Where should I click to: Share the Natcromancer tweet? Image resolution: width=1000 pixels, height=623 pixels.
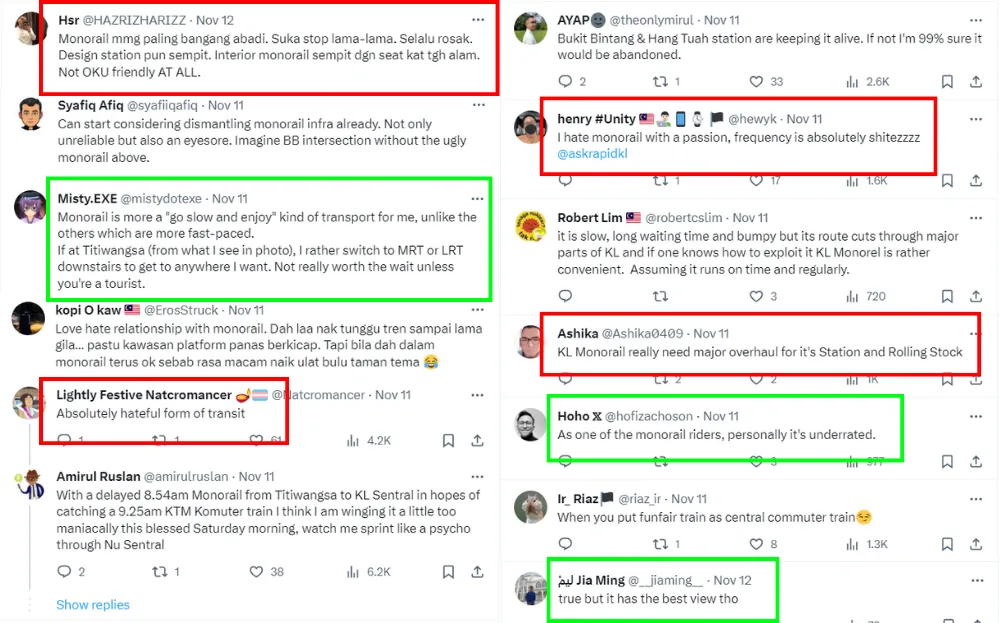pos(478,440)
